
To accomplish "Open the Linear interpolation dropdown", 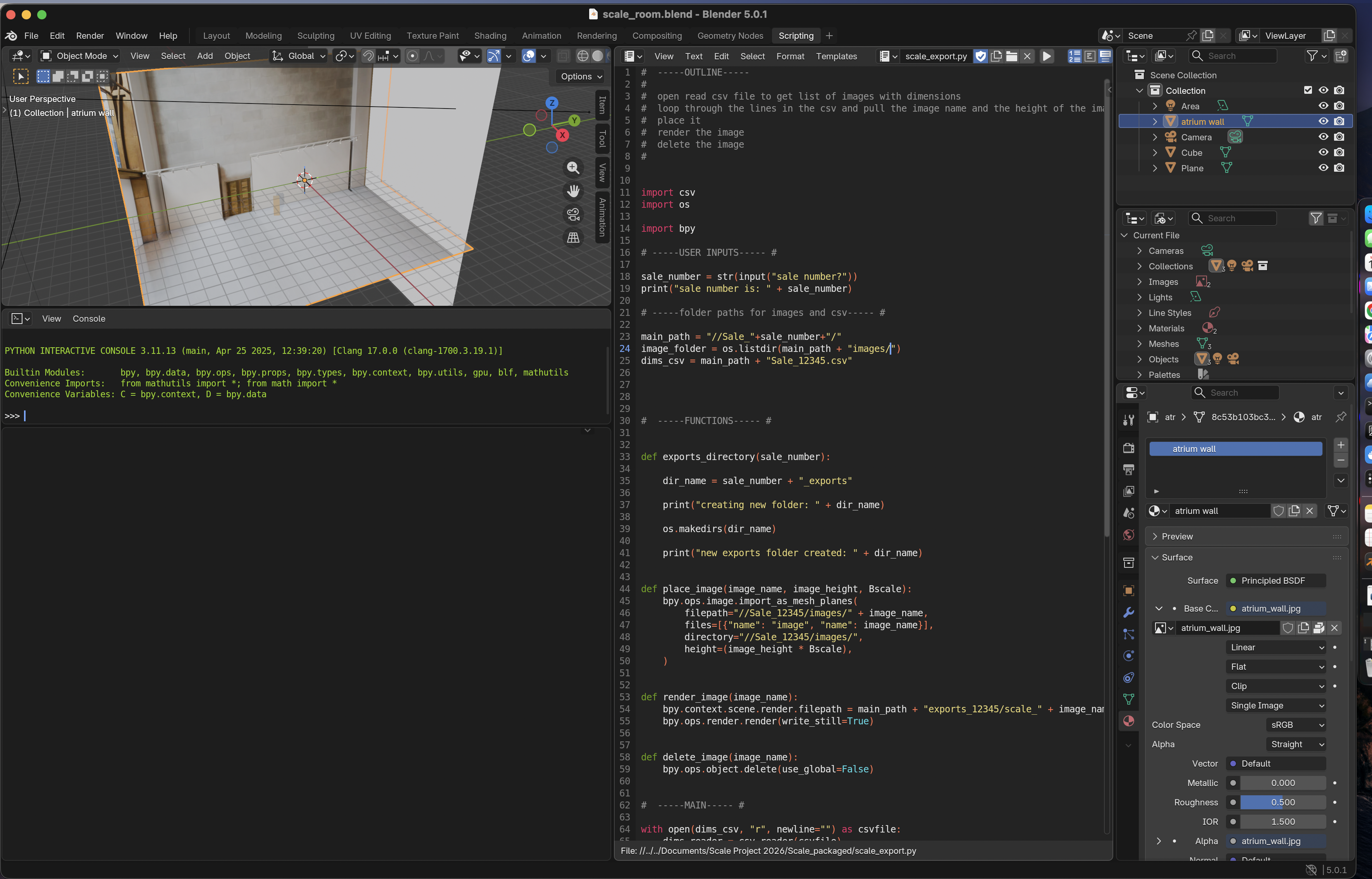I will point(1277,648).
